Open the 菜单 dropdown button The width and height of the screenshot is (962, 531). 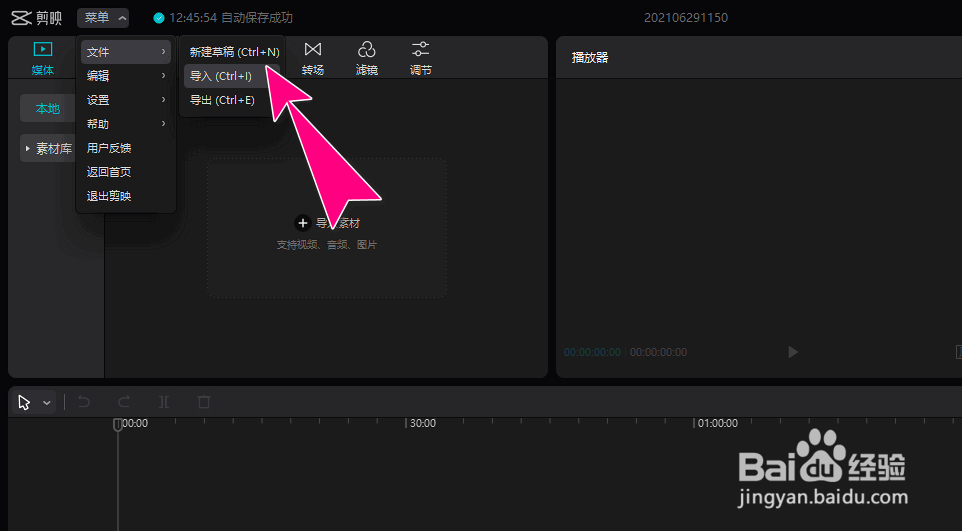(x=103, y=18)
